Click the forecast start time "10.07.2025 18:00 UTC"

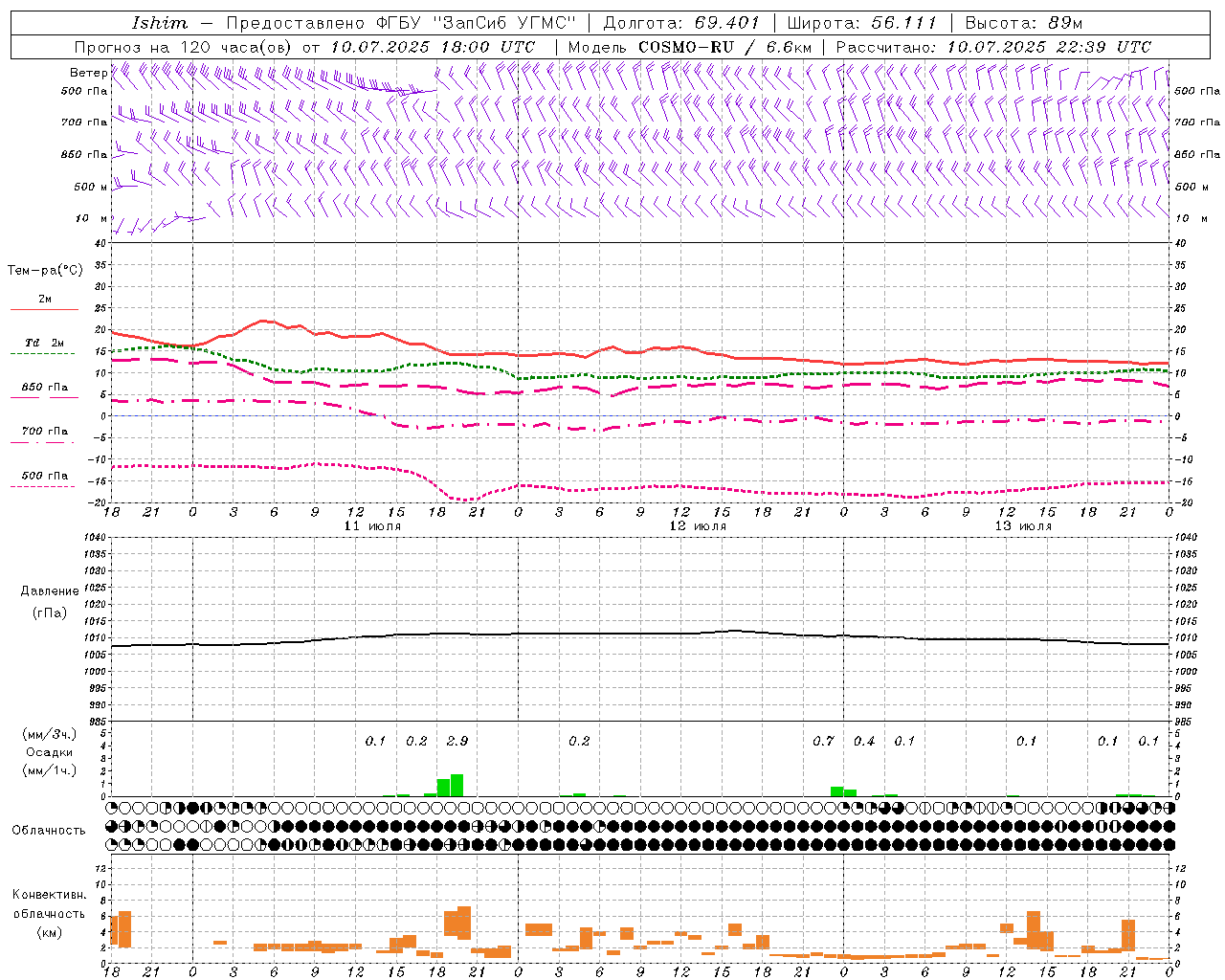point(433,47)
